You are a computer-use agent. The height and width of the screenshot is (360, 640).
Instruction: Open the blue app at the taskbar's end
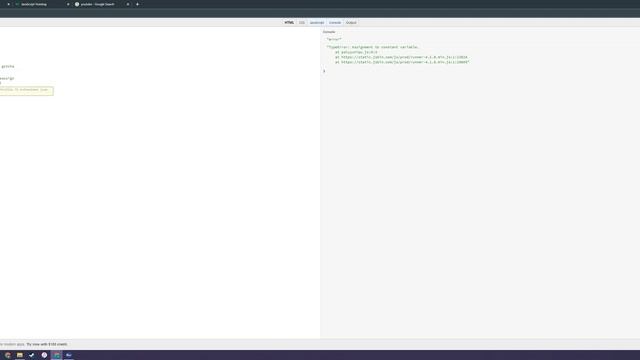[69, 355]
